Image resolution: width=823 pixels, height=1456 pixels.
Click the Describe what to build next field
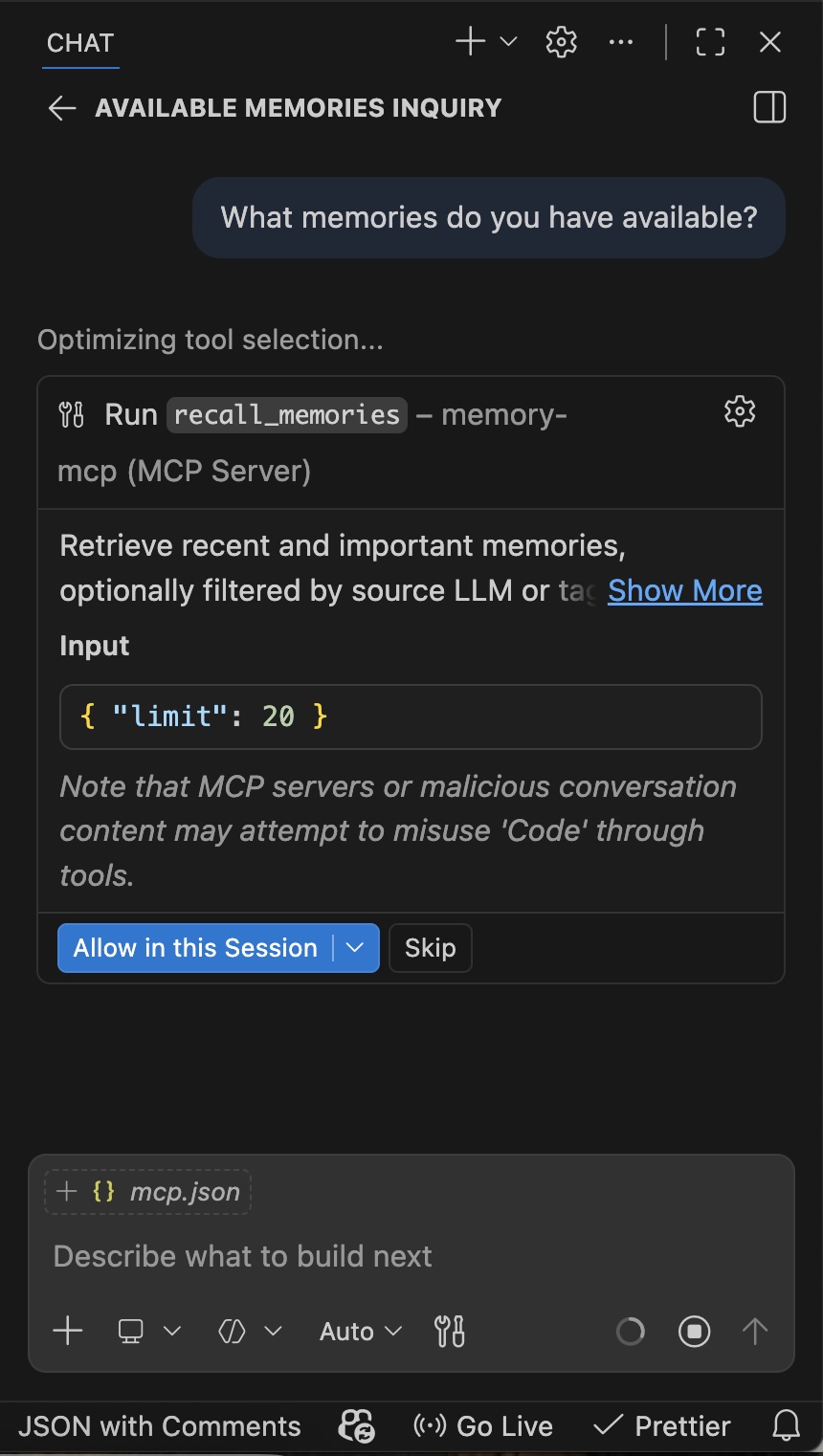[x=243, y=1256]
